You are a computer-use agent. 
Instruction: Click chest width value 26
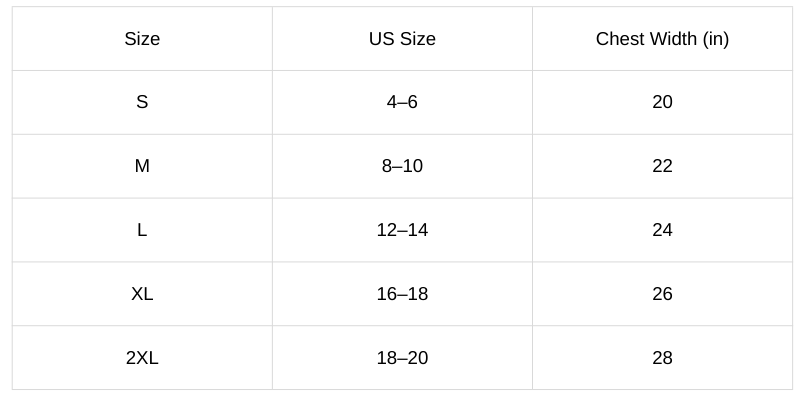[662, 294]
